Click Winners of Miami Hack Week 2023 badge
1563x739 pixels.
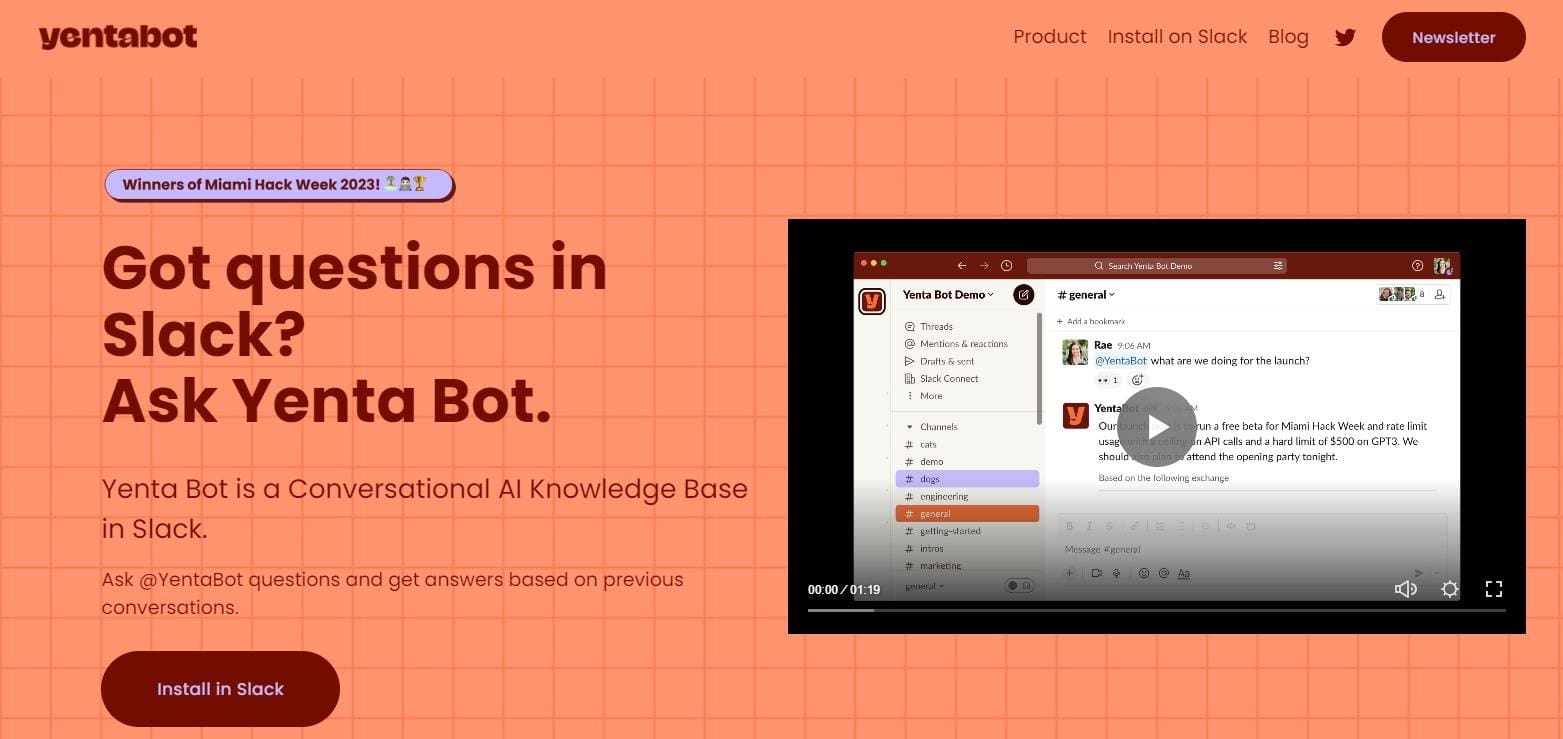tap(279, 184)
